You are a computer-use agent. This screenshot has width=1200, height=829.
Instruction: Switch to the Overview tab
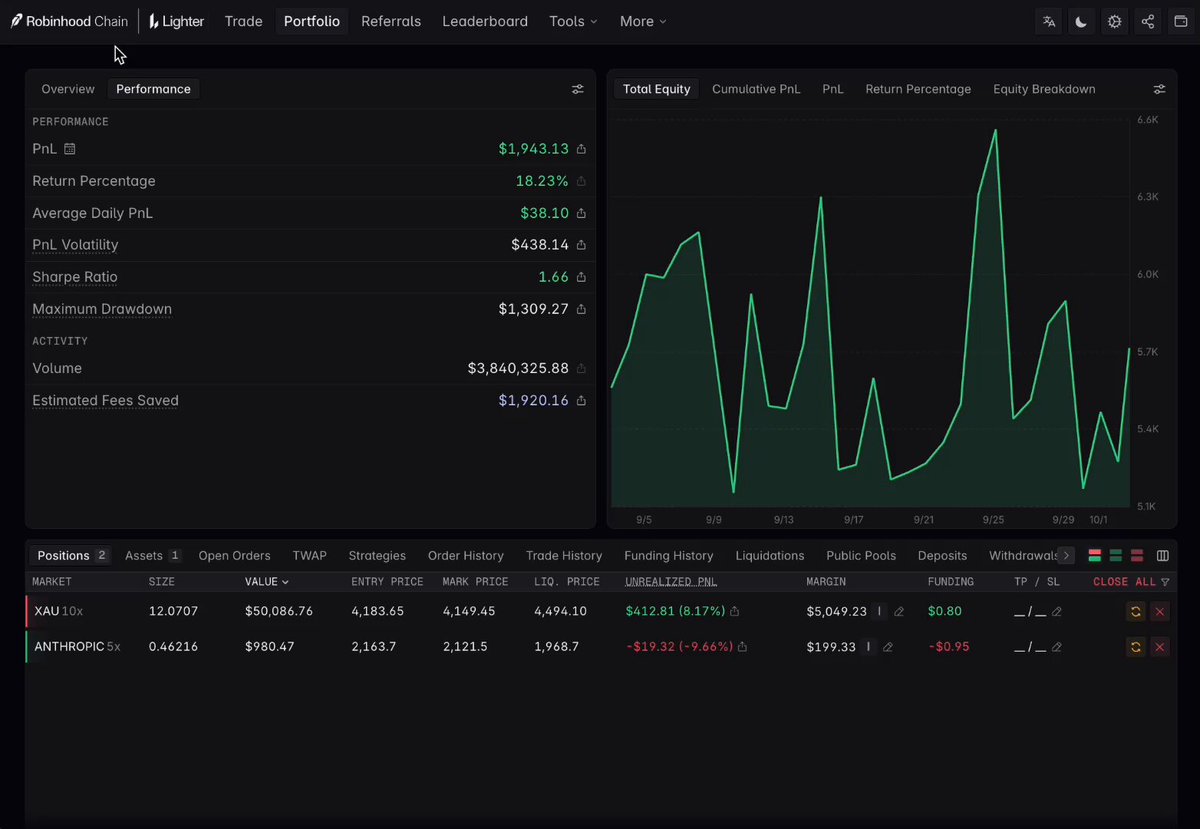pyautogui.click(x=68, y=89)
